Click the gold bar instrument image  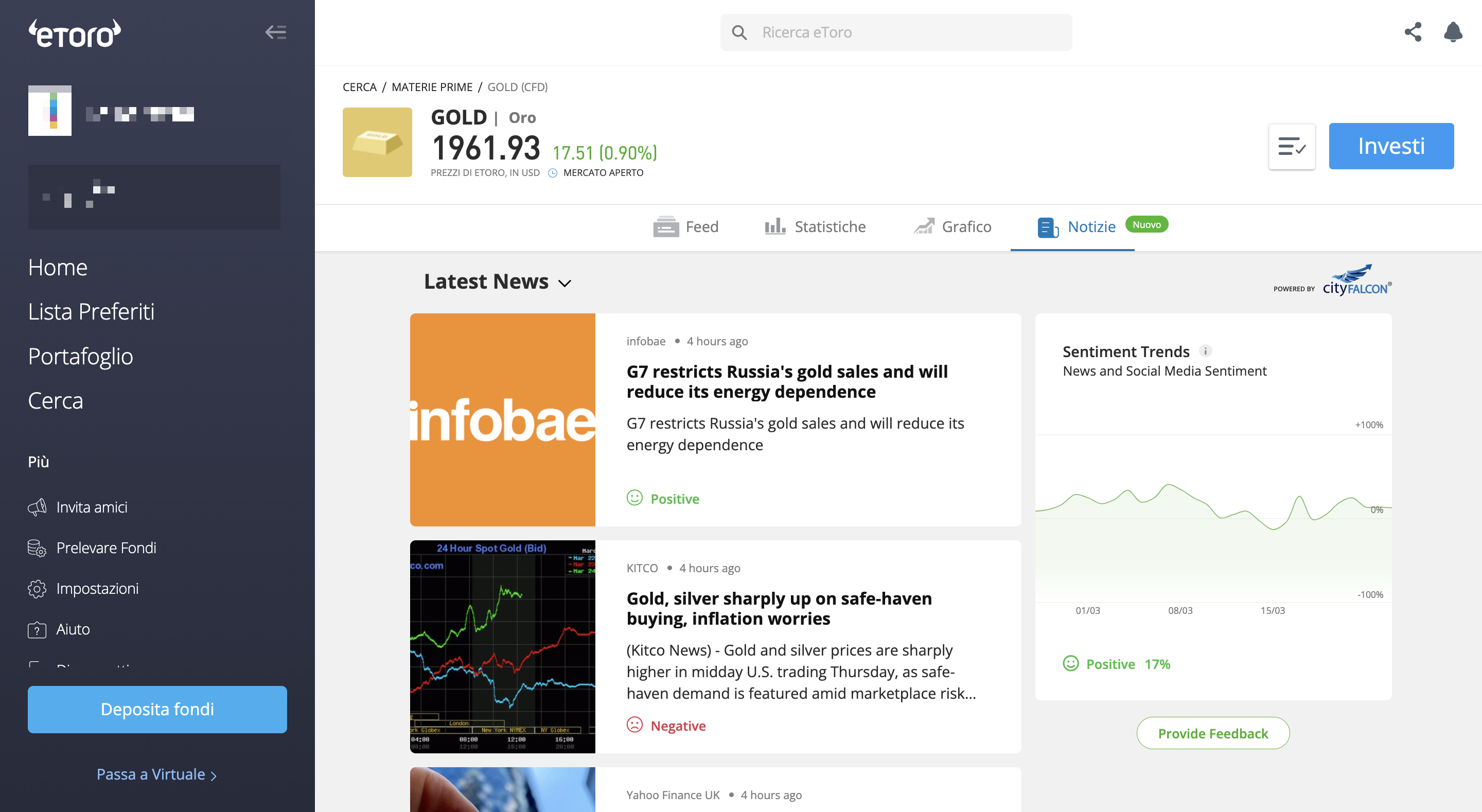377,142
